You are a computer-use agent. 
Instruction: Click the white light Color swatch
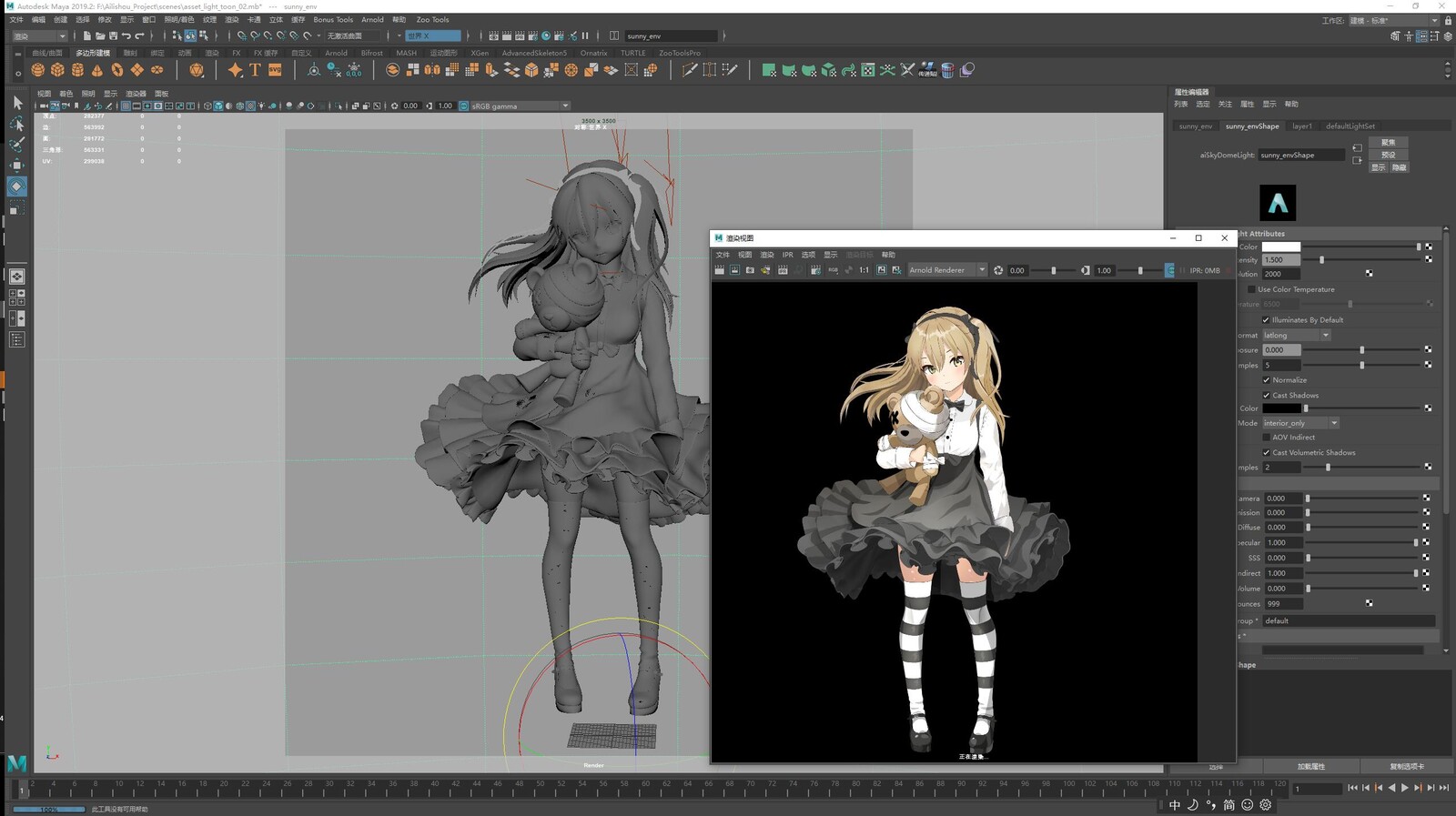click(x=1280, y=247)
